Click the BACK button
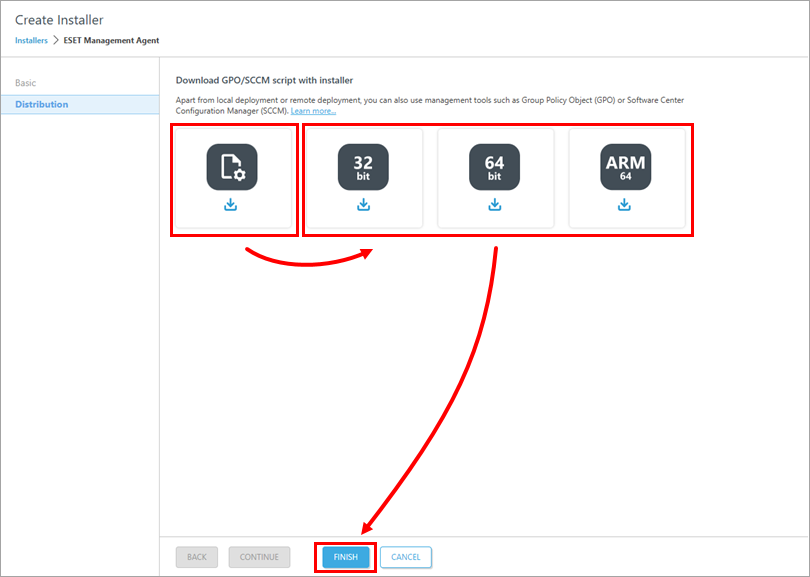Viewport: 810px width, 577px height. pyautogui.click(x=196, y=557)
